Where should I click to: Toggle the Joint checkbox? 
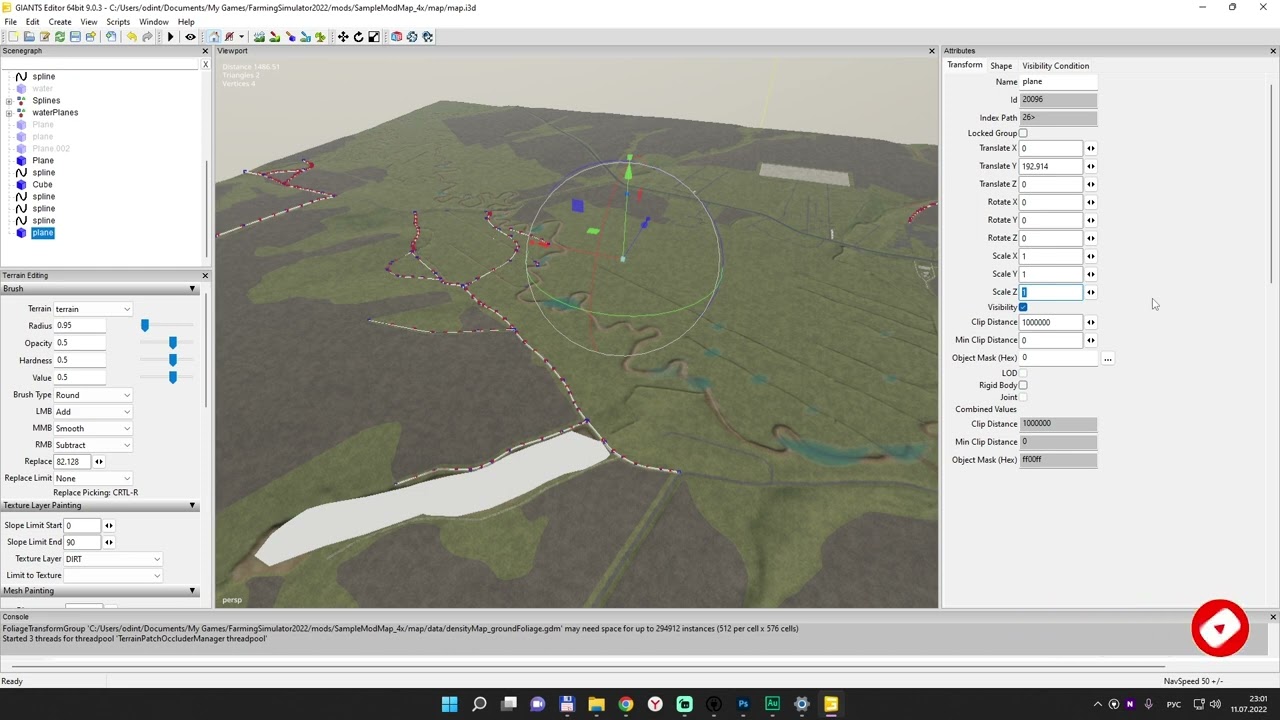point(1023,397)
